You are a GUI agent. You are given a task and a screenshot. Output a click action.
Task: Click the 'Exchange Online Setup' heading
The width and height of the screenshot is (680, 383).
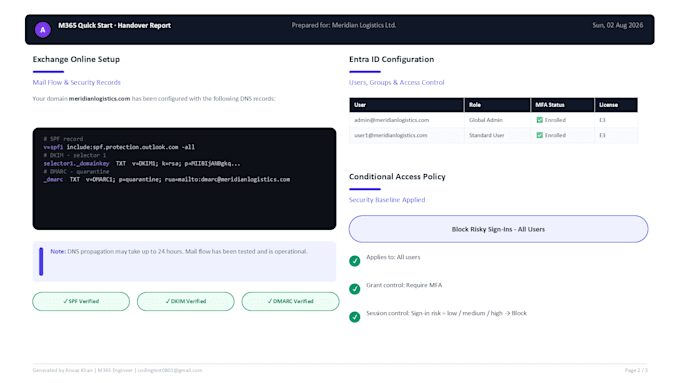[76, 59]
